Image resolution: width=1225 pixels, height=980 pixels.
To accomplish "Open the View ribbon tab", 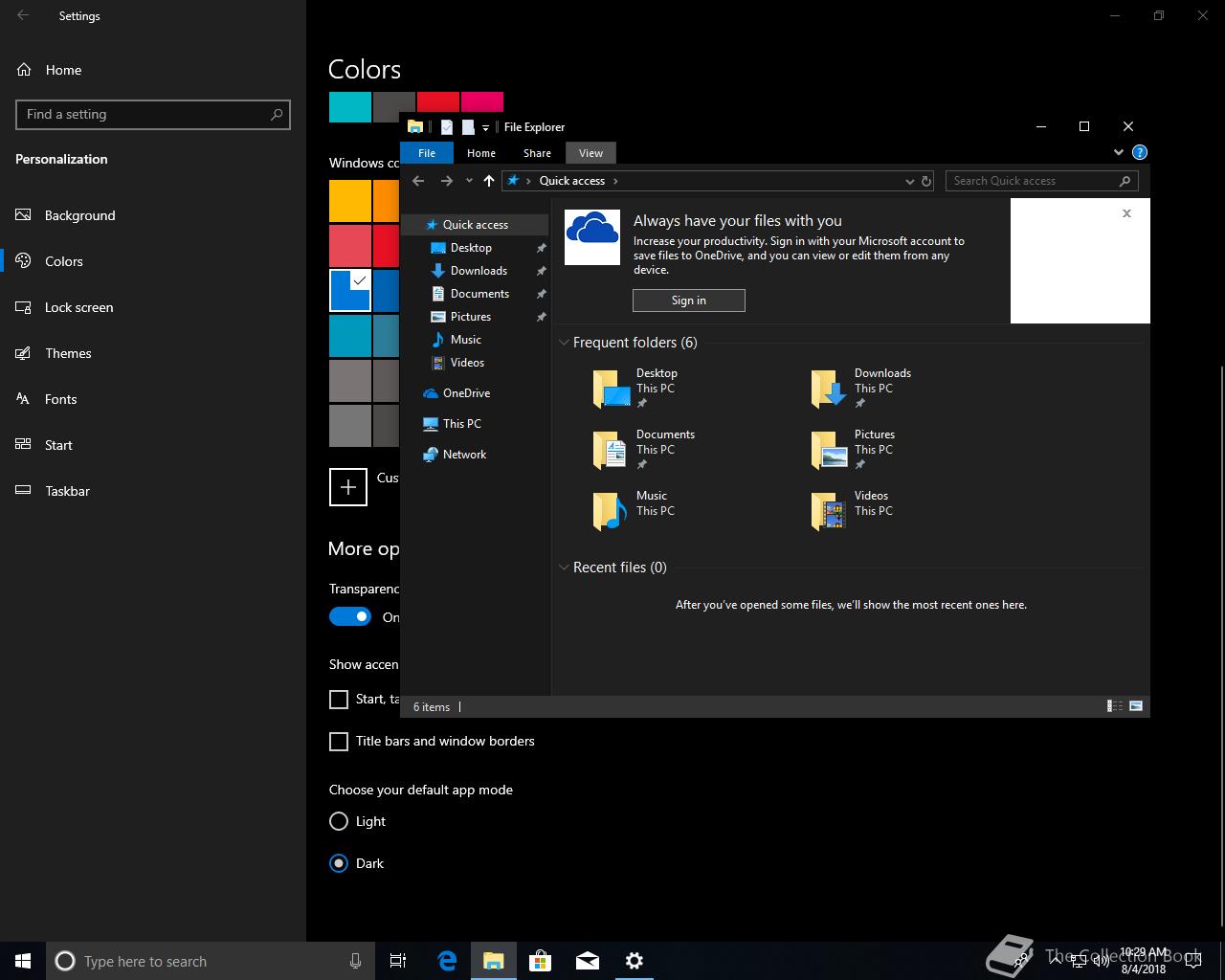I will (x=590, y=153).
